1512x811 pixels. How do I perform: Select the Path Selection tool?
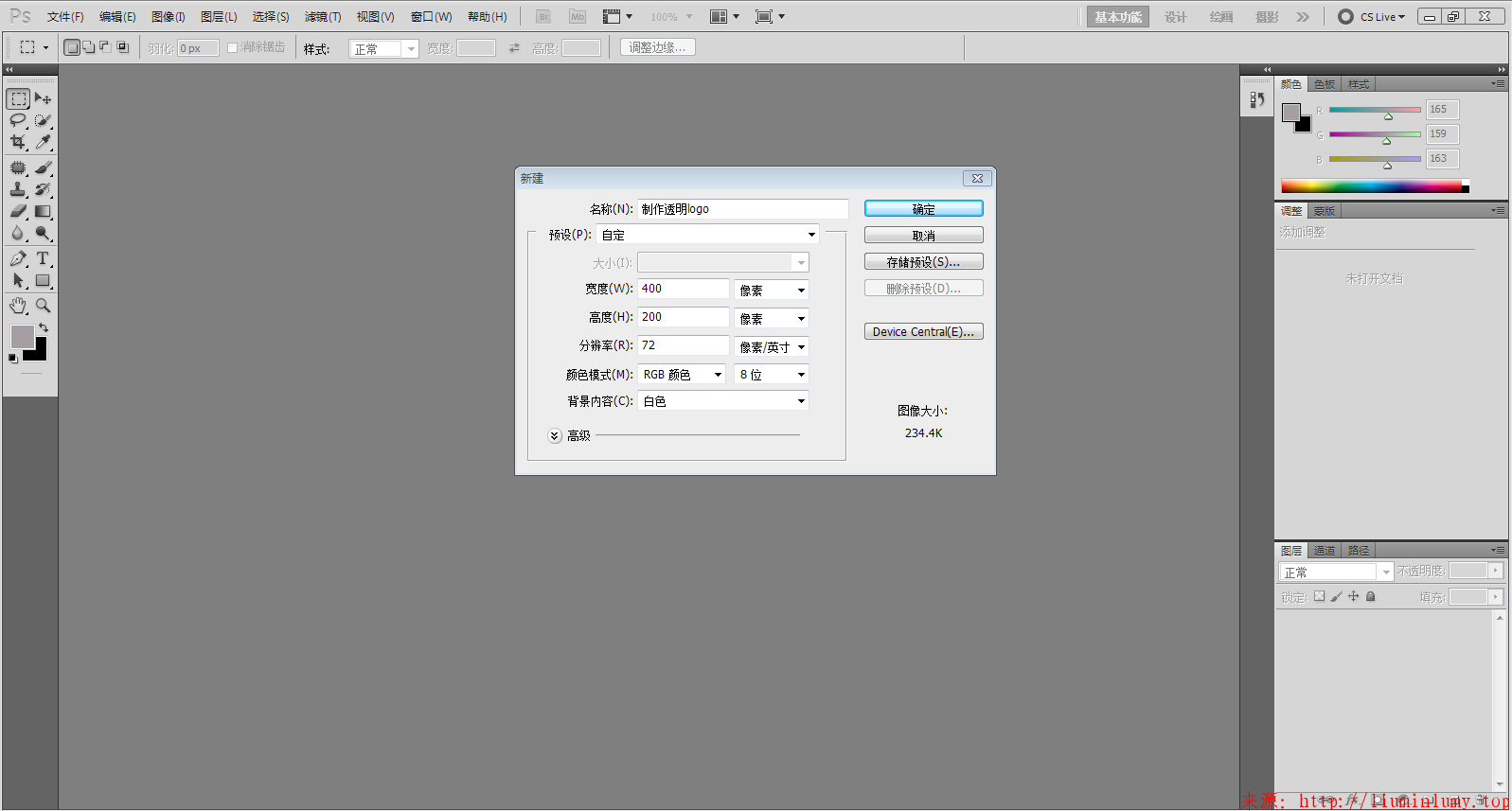click(18, 280)
